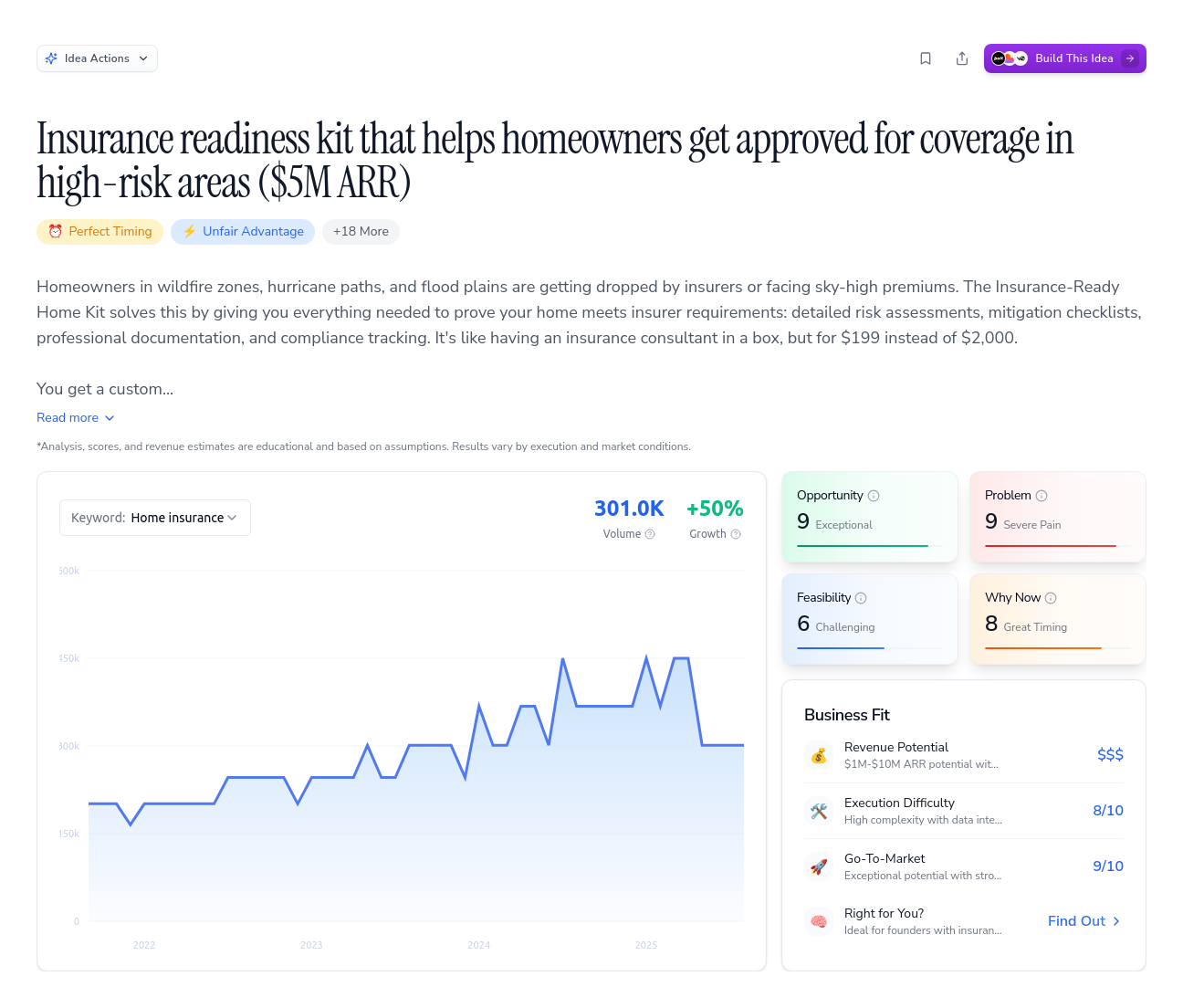Click the bookmark icon to save idea
Image resolution: width=1183 pixels, height=1008 pixels.
(x=926, y=58)
